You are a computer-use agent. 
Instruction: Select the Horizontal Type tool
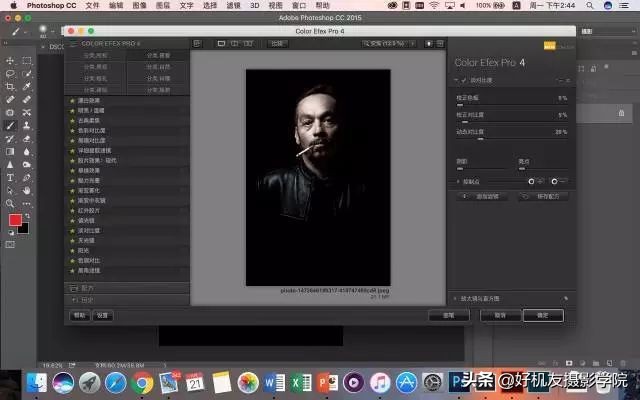tap(10, 178)
